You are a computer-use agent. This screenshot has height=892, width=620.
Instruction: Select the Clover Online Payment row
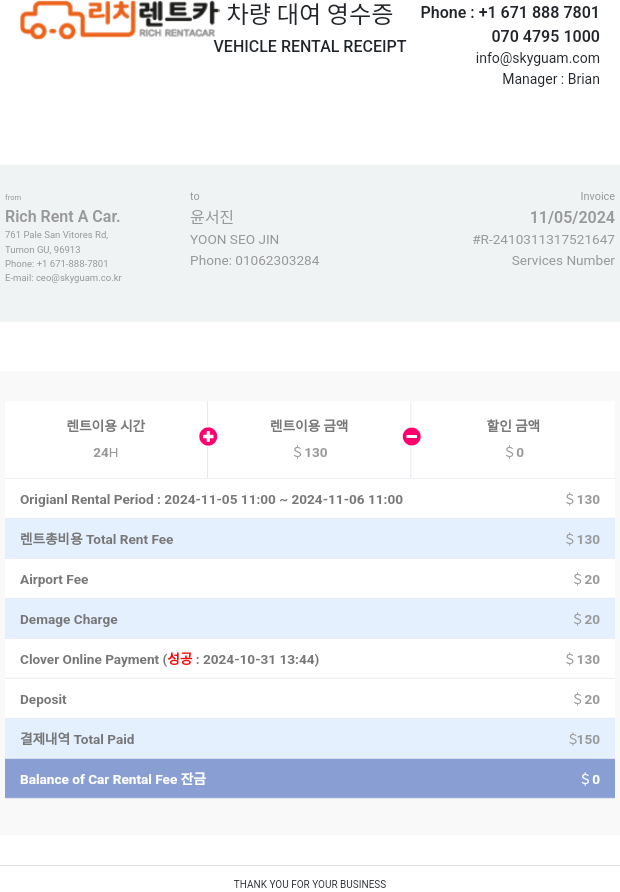[x=310, y=659]
